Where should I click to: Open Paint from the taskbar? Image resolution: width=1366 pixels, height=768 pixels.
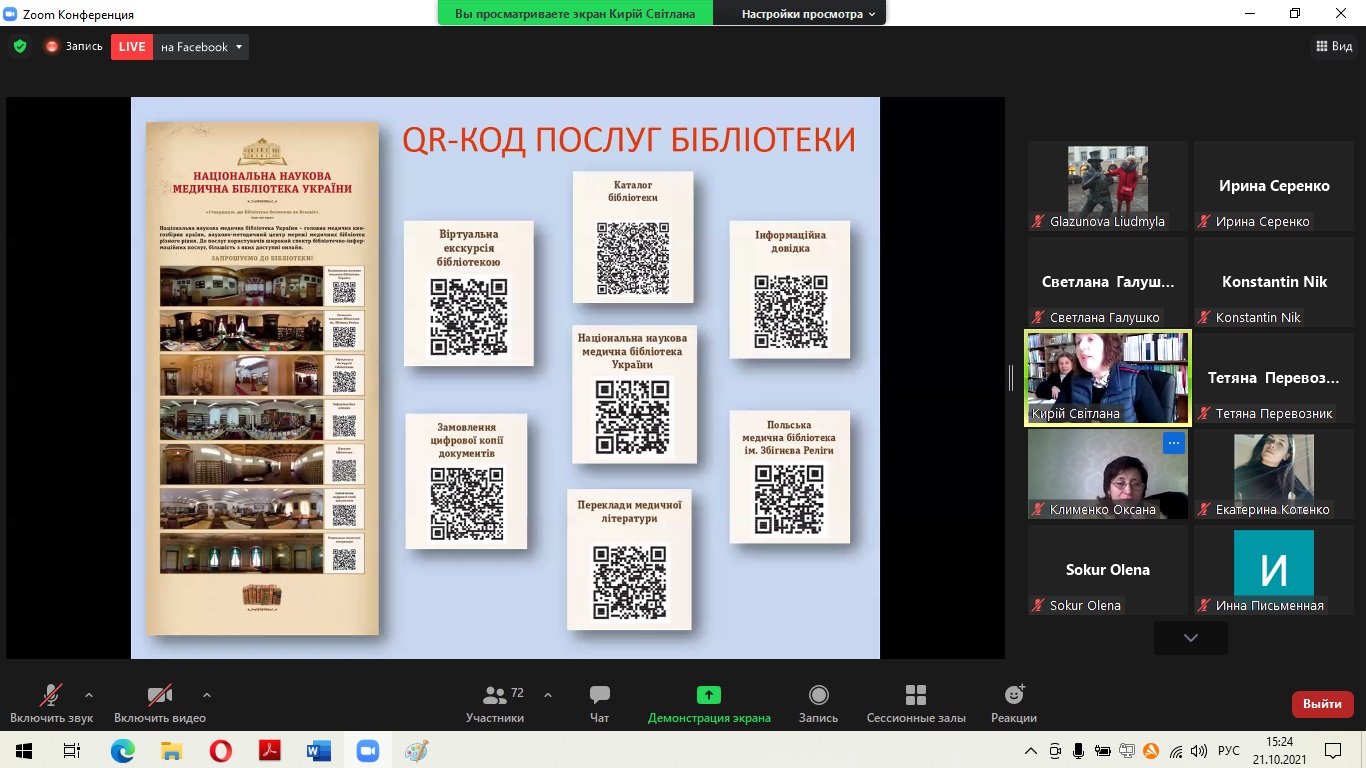pos(416,751)
